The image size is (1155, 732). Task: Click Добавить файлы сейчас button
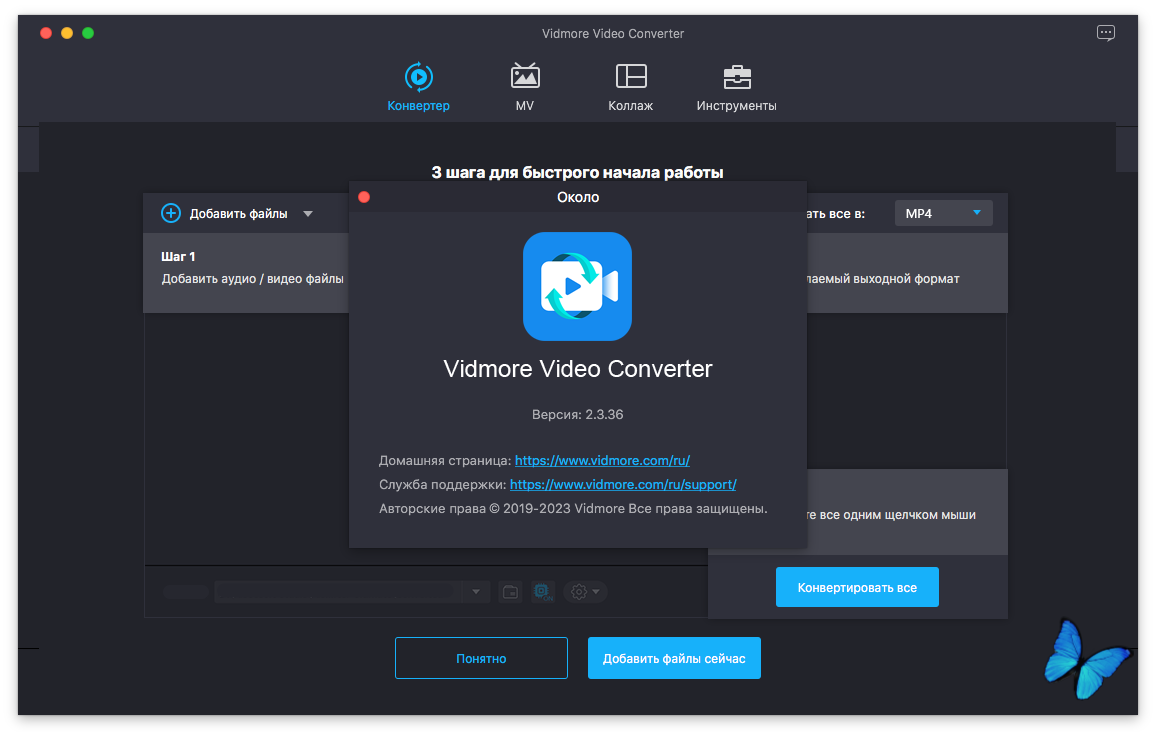coord(674,658)
